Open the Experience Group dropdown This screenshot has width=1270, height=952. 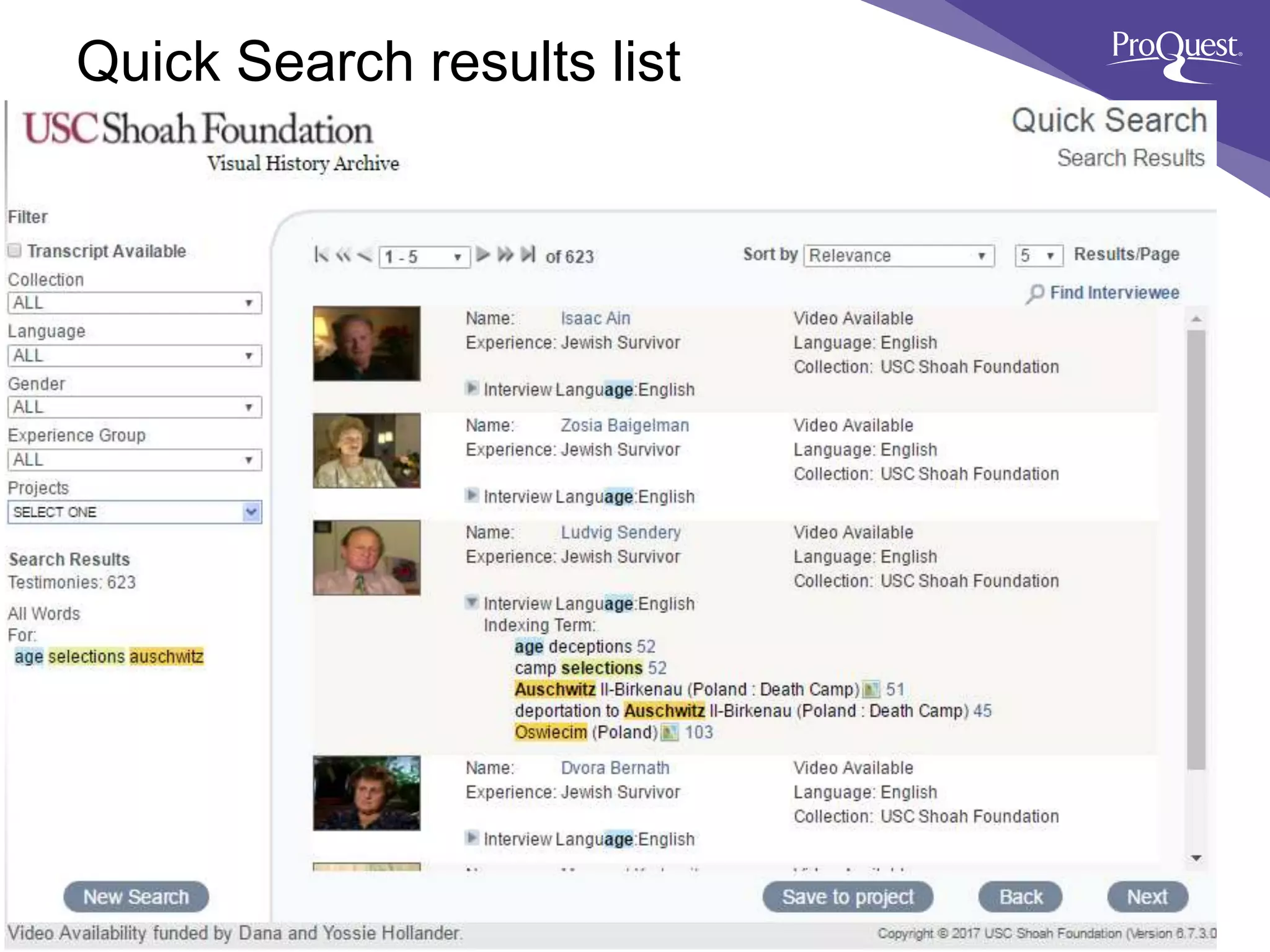pos(135,460)
